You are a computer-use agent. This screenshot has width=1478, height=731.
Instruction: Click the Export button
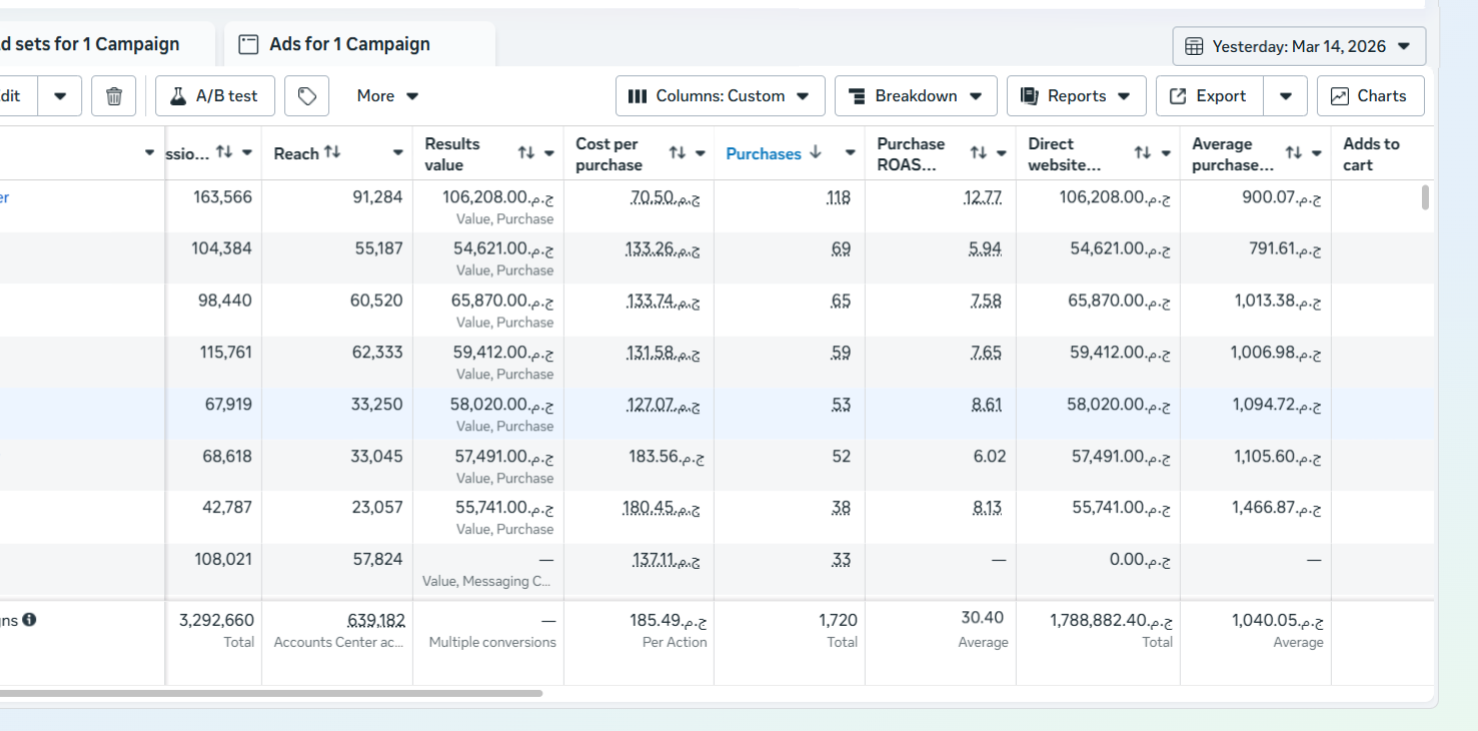[1209, 96]
